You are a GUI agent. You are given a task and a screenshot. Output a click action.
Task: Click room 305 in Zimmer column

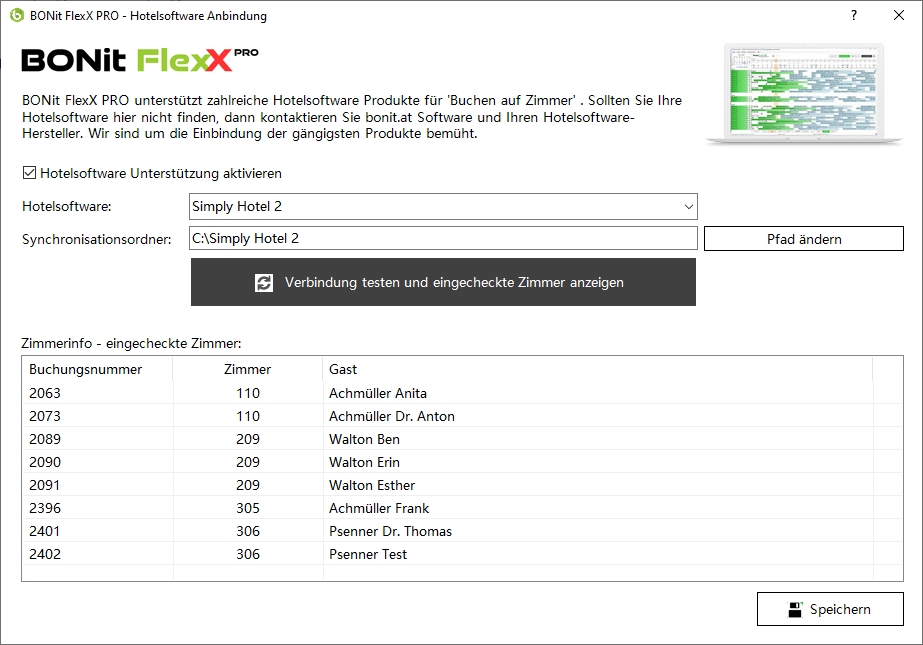tap(248, 508)
